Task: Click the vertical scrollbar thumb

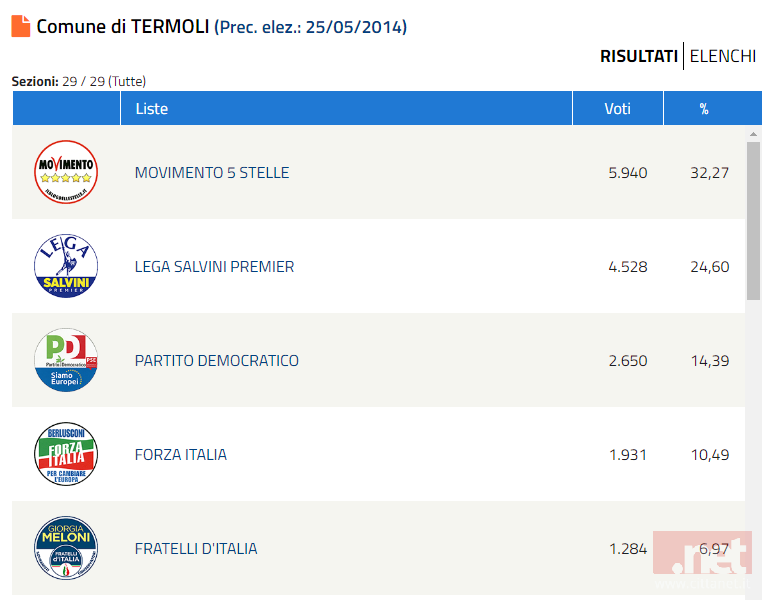Action: point(753,221)
